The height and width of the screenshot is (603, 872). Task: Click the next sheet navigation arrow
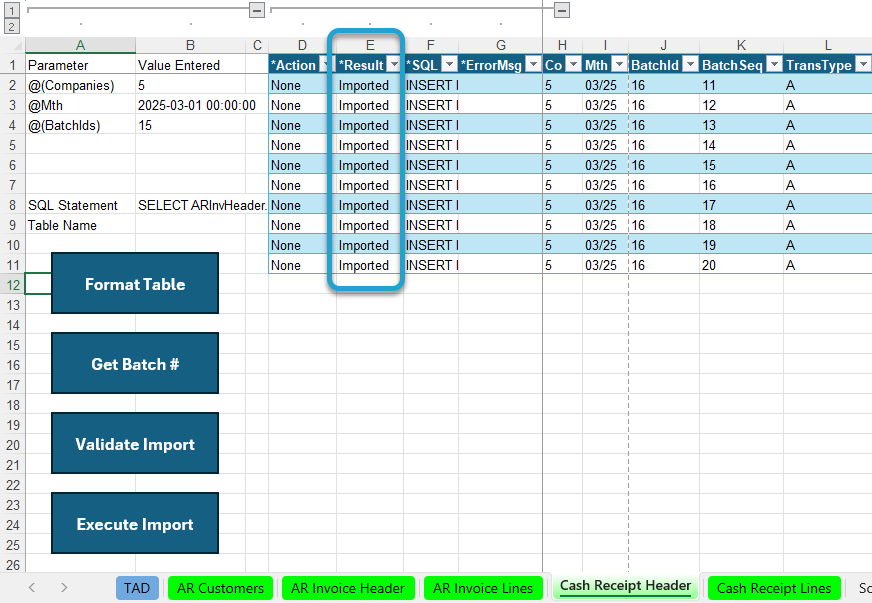pos(64,587)
